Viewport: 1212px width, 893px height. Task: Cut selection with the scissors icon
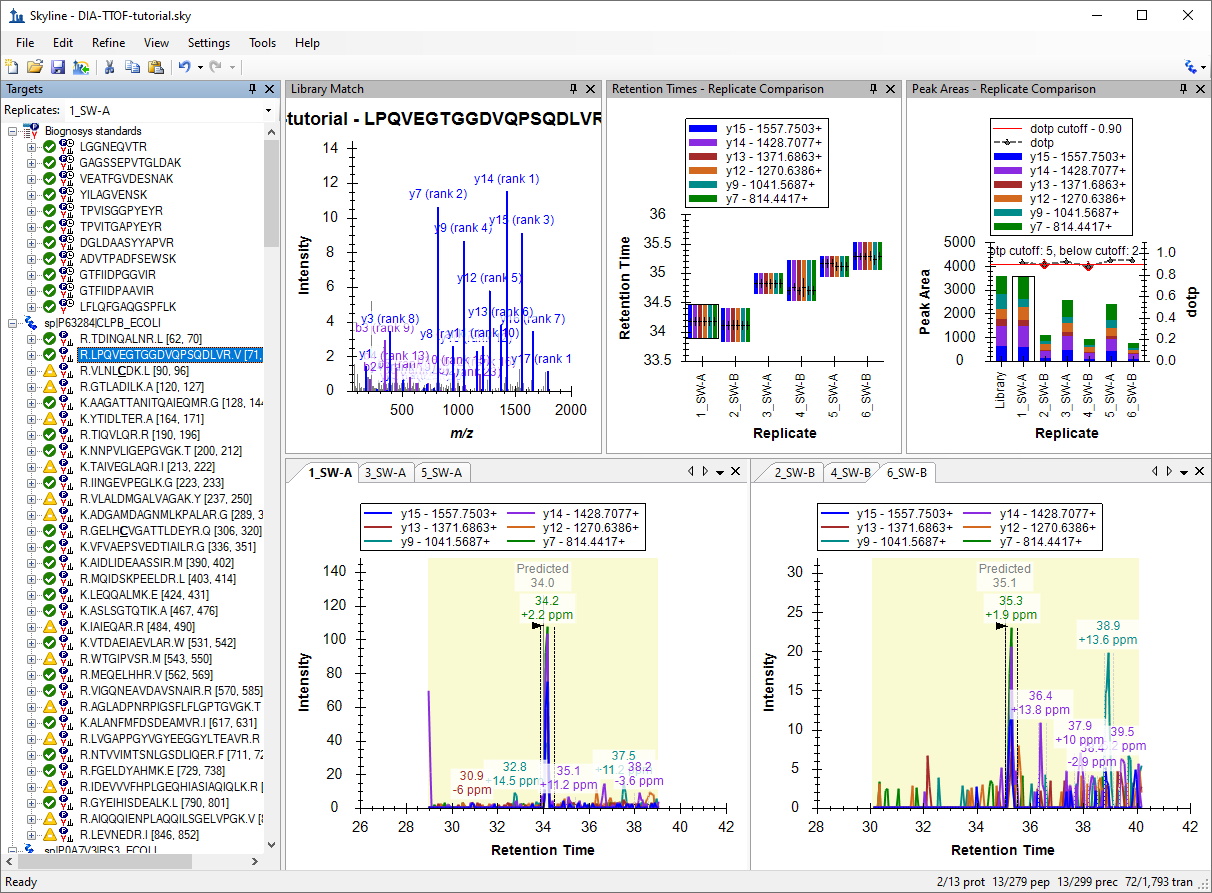point(110,67)
